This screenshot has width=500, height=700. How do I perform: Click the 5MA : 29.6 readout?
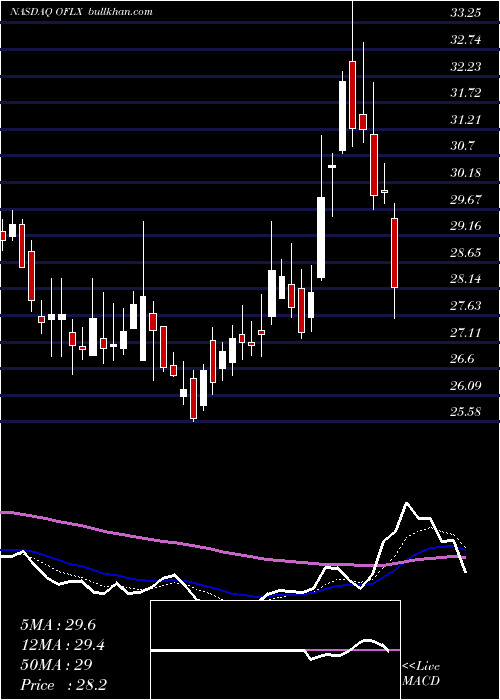(58, 625)
